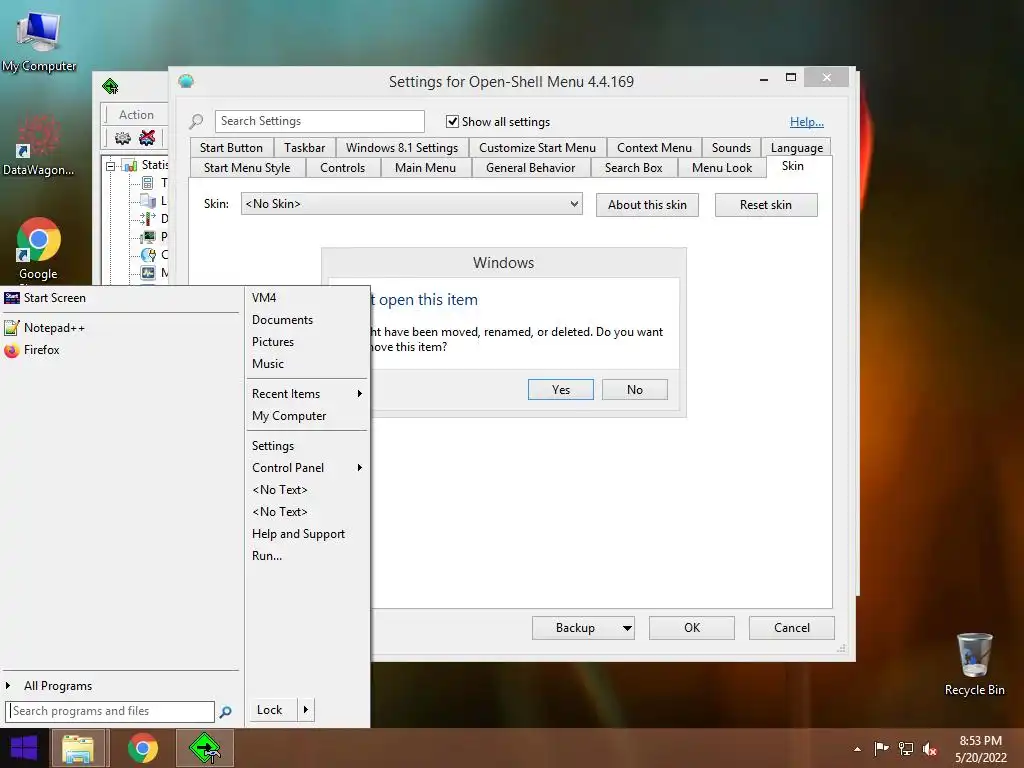This screenshot has width=1024, height=768.
Task: Open the Google Chrome desktop shortcut
Action: 39,249
